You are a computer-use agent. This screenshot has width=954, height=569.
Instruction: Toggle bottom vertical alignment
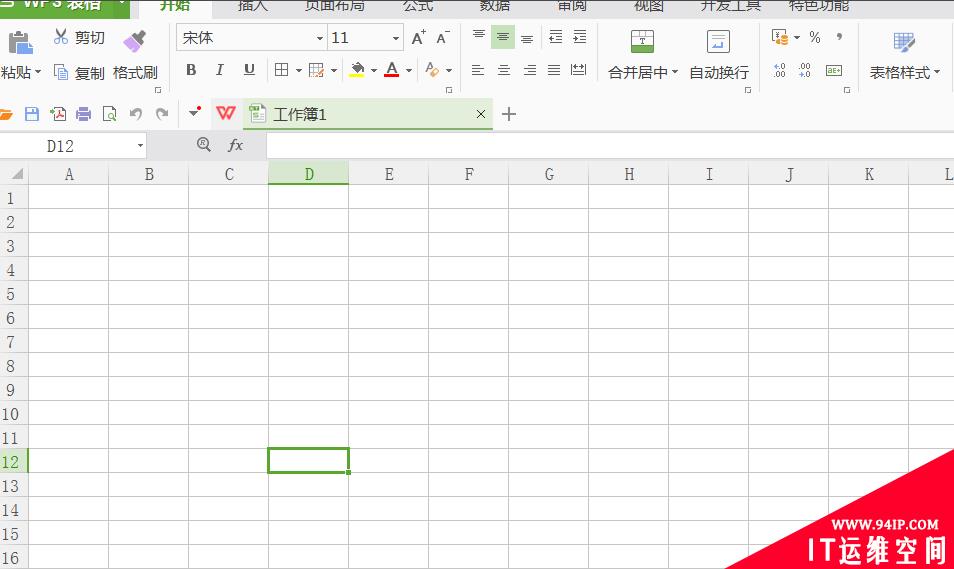(527, 38)
